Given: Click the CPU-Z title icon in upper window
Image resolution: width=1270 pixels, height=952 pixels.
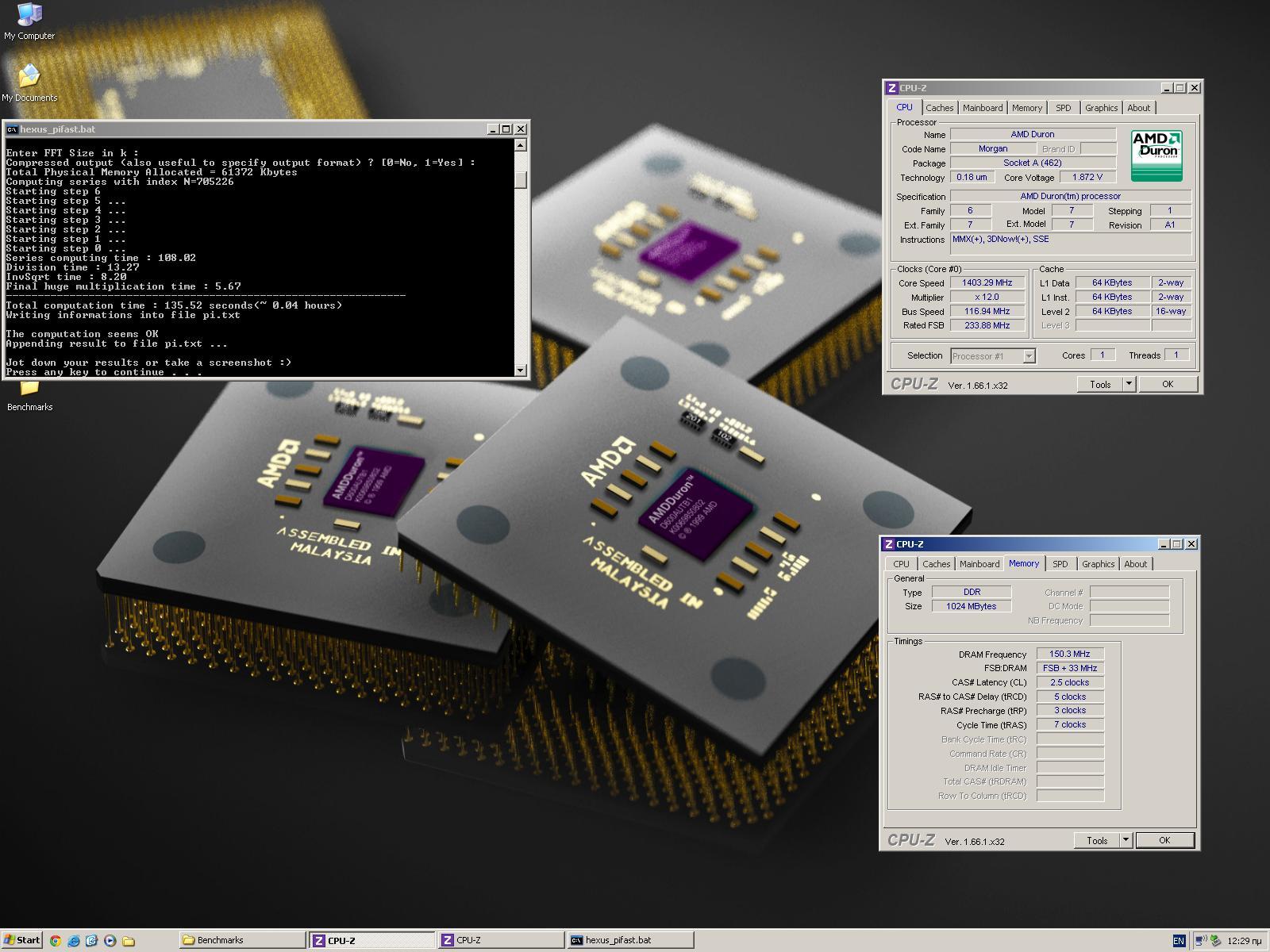Looking at the screenshot, I should (x=892, y=88).
